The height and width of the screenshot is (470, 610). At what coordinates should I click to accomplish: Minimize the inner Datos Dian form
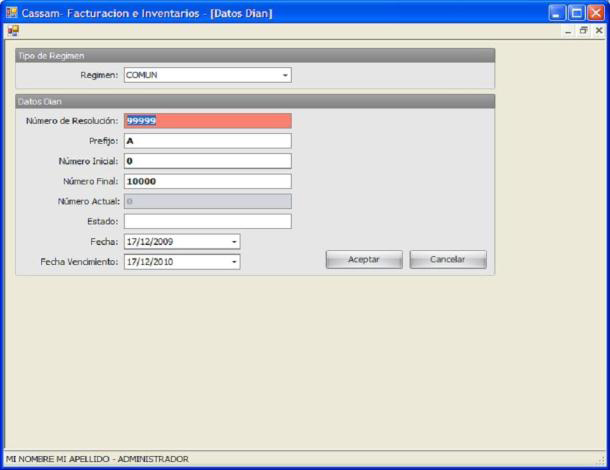pos(569,31)
